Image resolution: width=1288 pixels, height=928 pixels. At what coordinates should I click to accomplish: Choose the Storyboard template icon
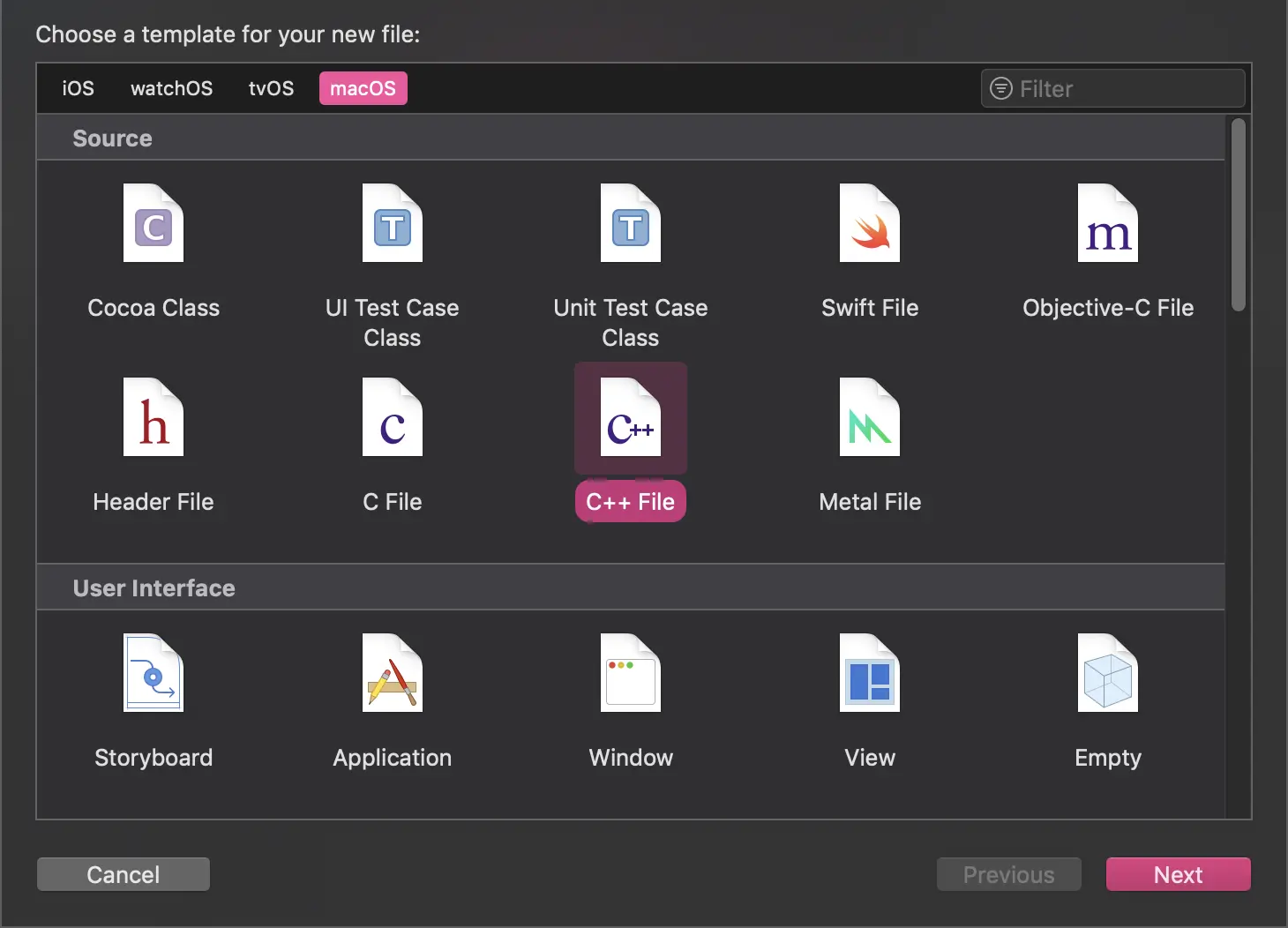pyautogui.click(x=154, y=673)
